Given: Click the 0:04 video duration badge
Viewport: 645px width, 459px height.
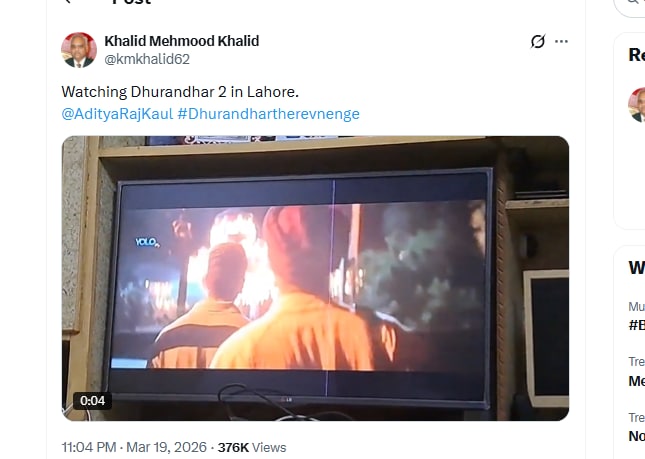Looking at the screenshot, I should coord(93,401).
